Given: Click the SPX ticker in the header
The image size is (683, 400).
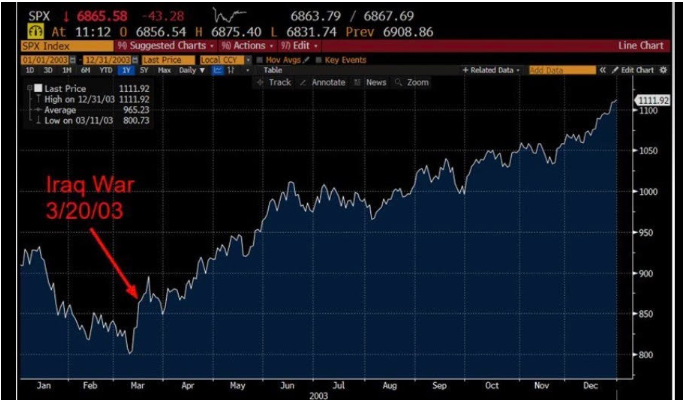Looking at the screenshot, I should pyautogui.click(x=39, y=17).
